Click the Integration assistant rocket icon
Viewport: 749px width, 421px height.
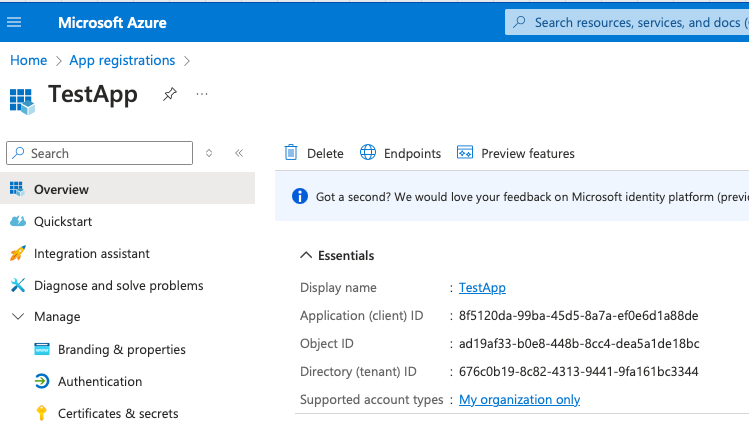[18, 253]
